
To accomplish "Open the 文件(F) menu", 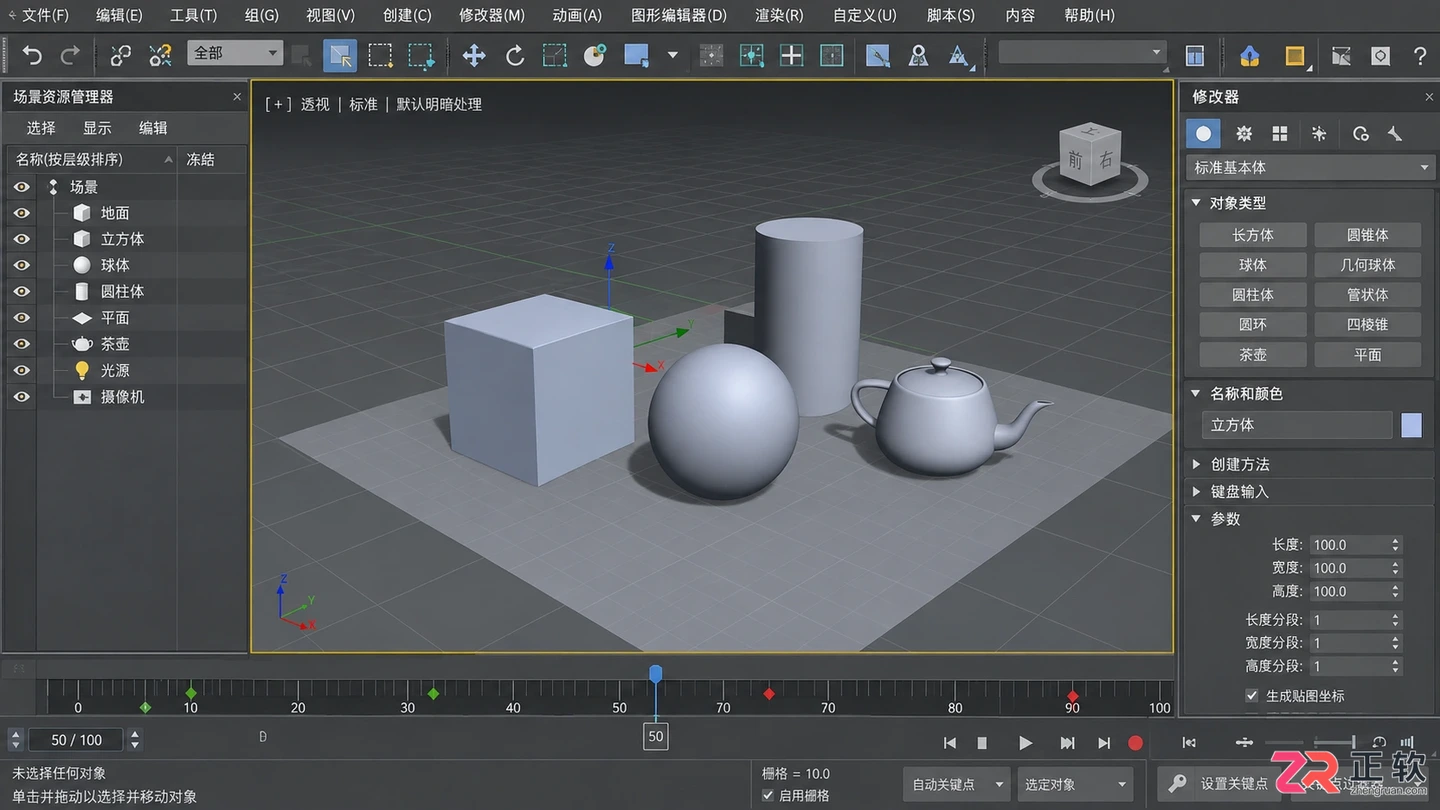I will (x=45, y=15).
